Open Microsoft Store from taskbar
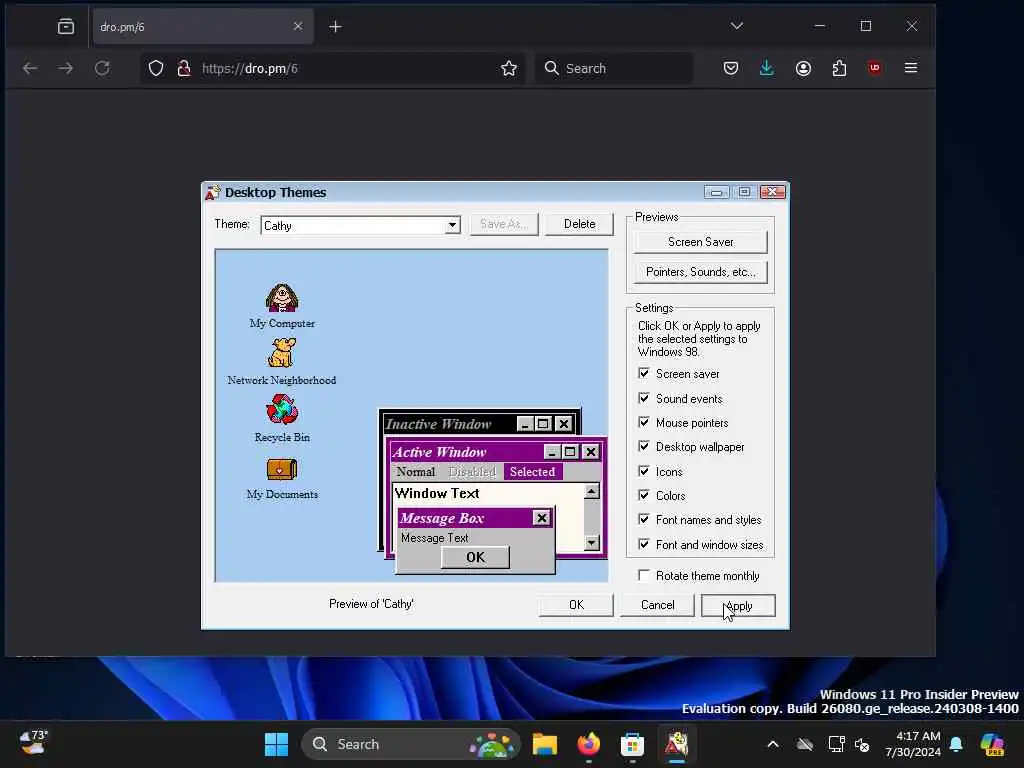The height and width of the screenshot is (768, 1024). point(632,744)
